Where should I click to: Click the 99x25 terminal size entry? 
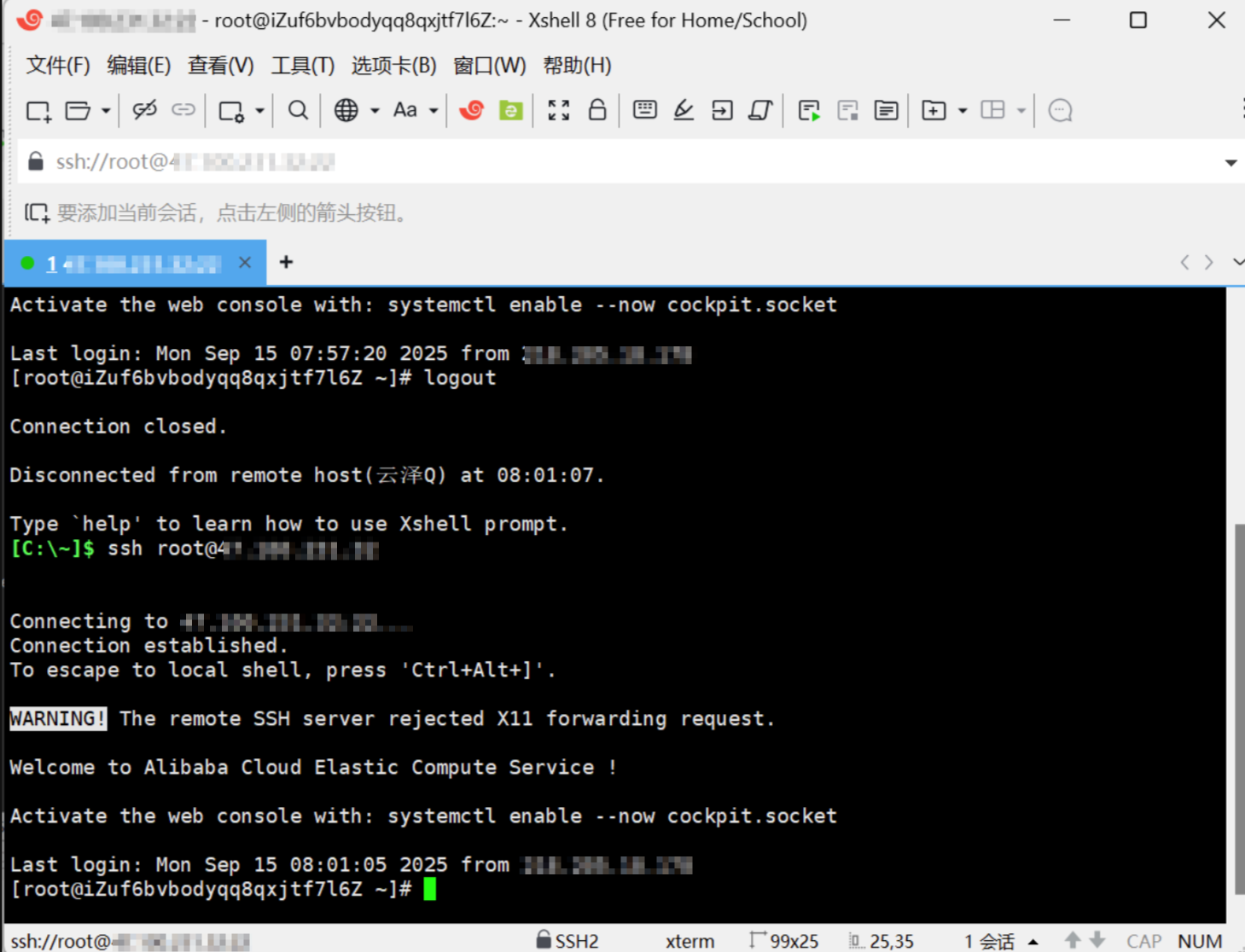tap(784, 941)
